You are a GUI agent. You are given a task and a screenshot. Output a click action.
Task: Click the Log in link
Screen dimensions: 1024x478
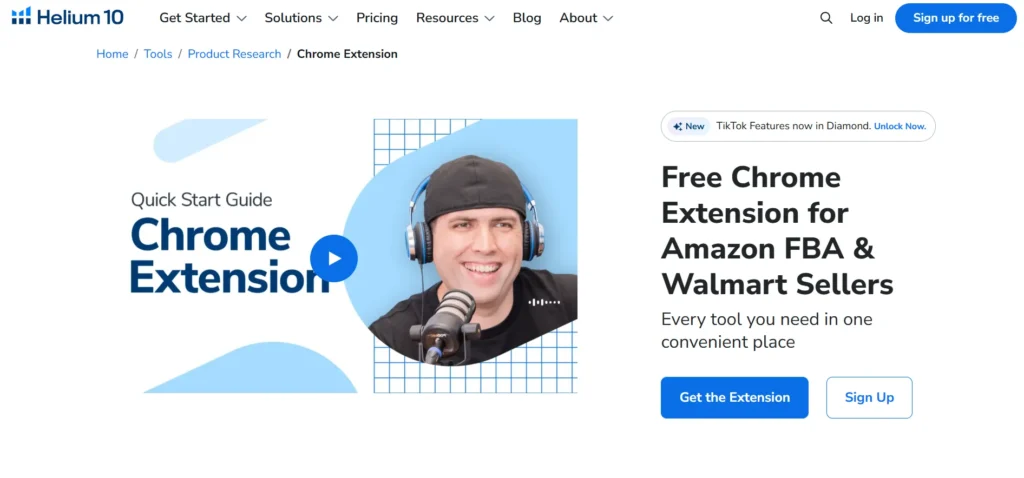point(866,18)
